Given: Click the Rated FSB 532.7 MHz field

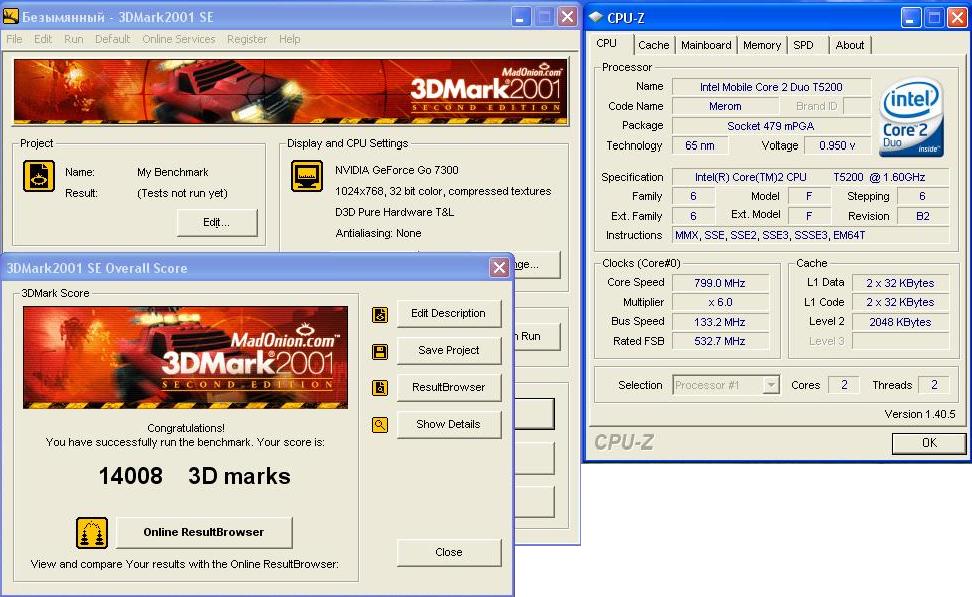Looking at the screenshot, I should [720, 341].
